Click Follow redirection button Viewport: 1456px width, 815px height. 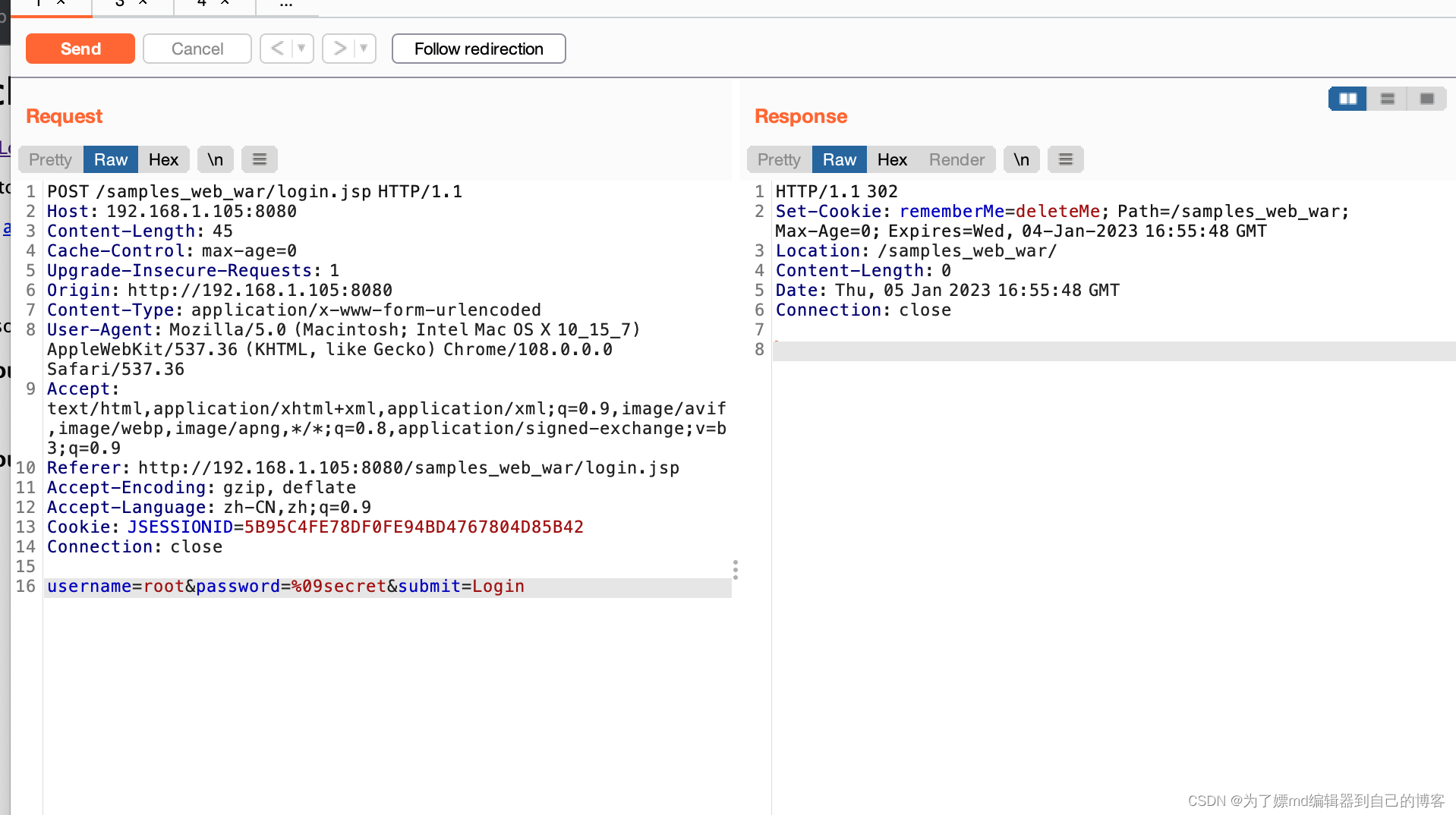[479, 49]
